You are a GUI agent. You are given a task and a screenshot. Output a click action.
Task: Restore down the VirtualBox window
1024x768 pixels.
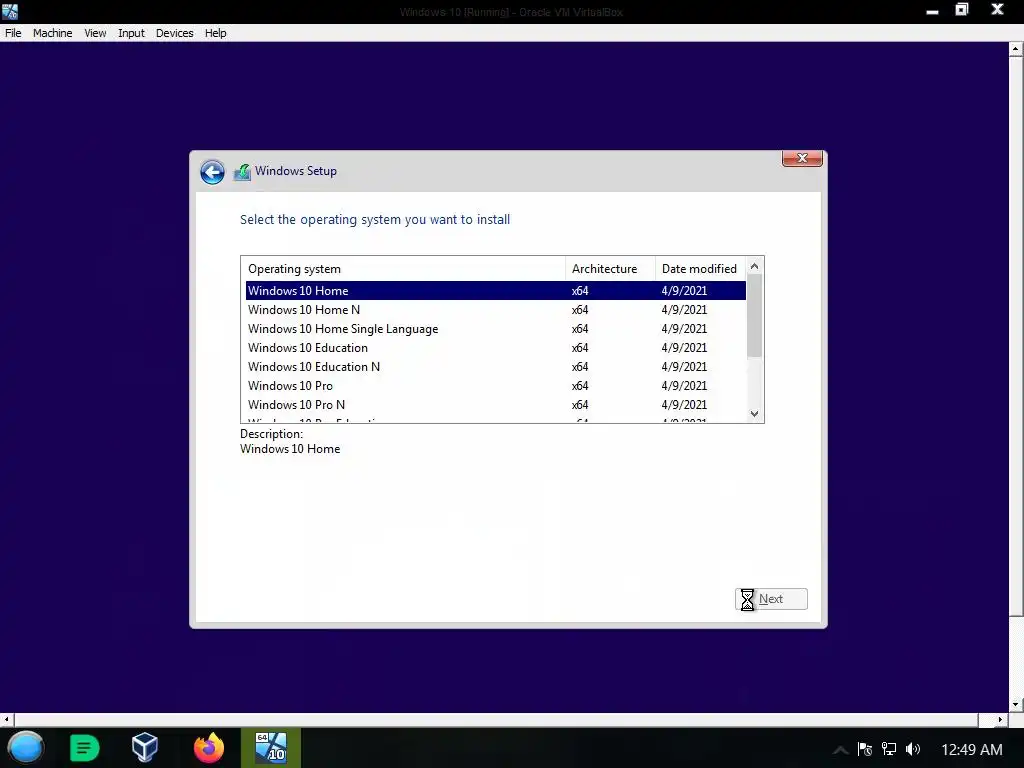(x=962, y=10)
